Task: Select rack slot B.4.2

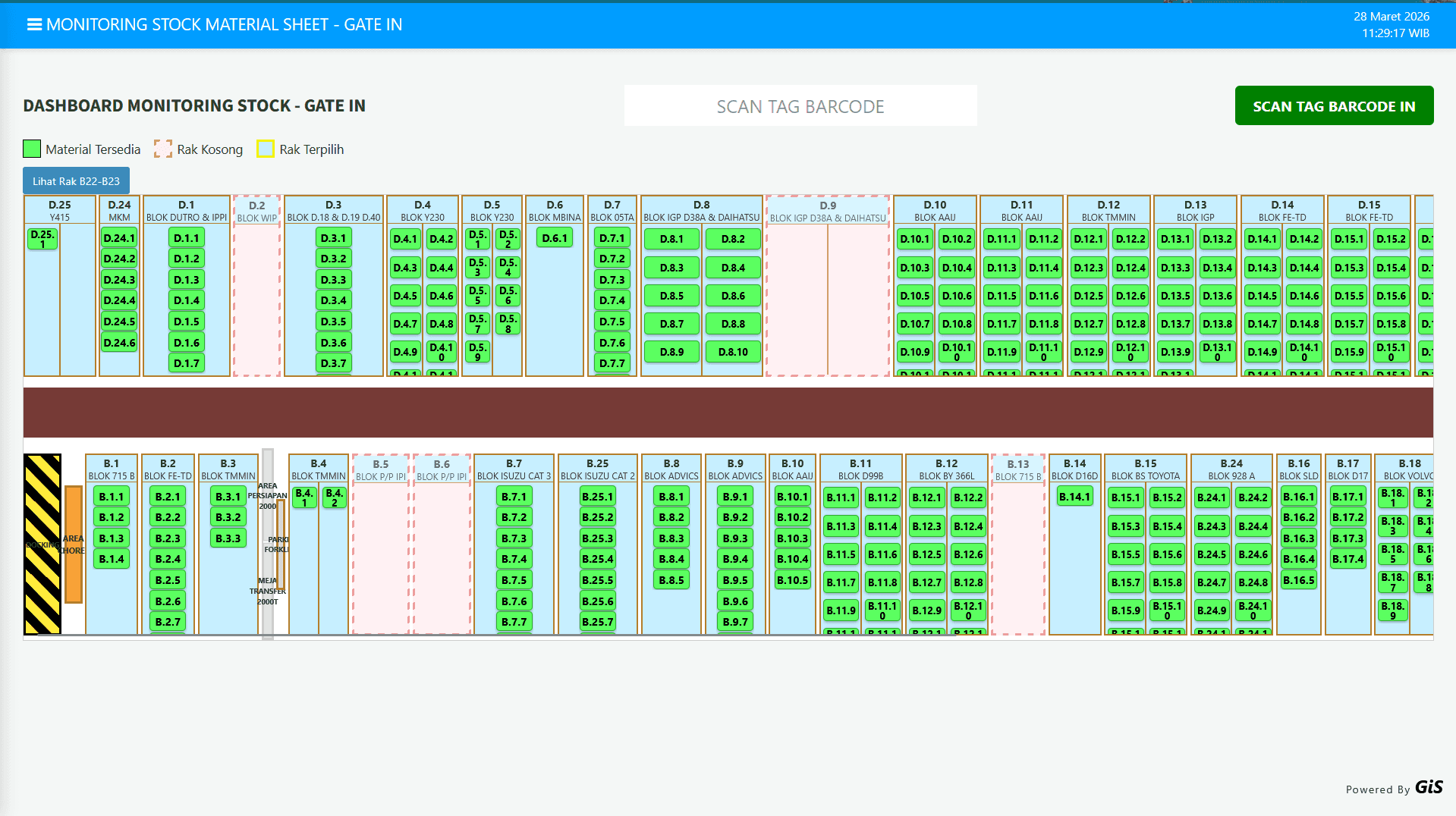Action: click(x=335, y=497)
